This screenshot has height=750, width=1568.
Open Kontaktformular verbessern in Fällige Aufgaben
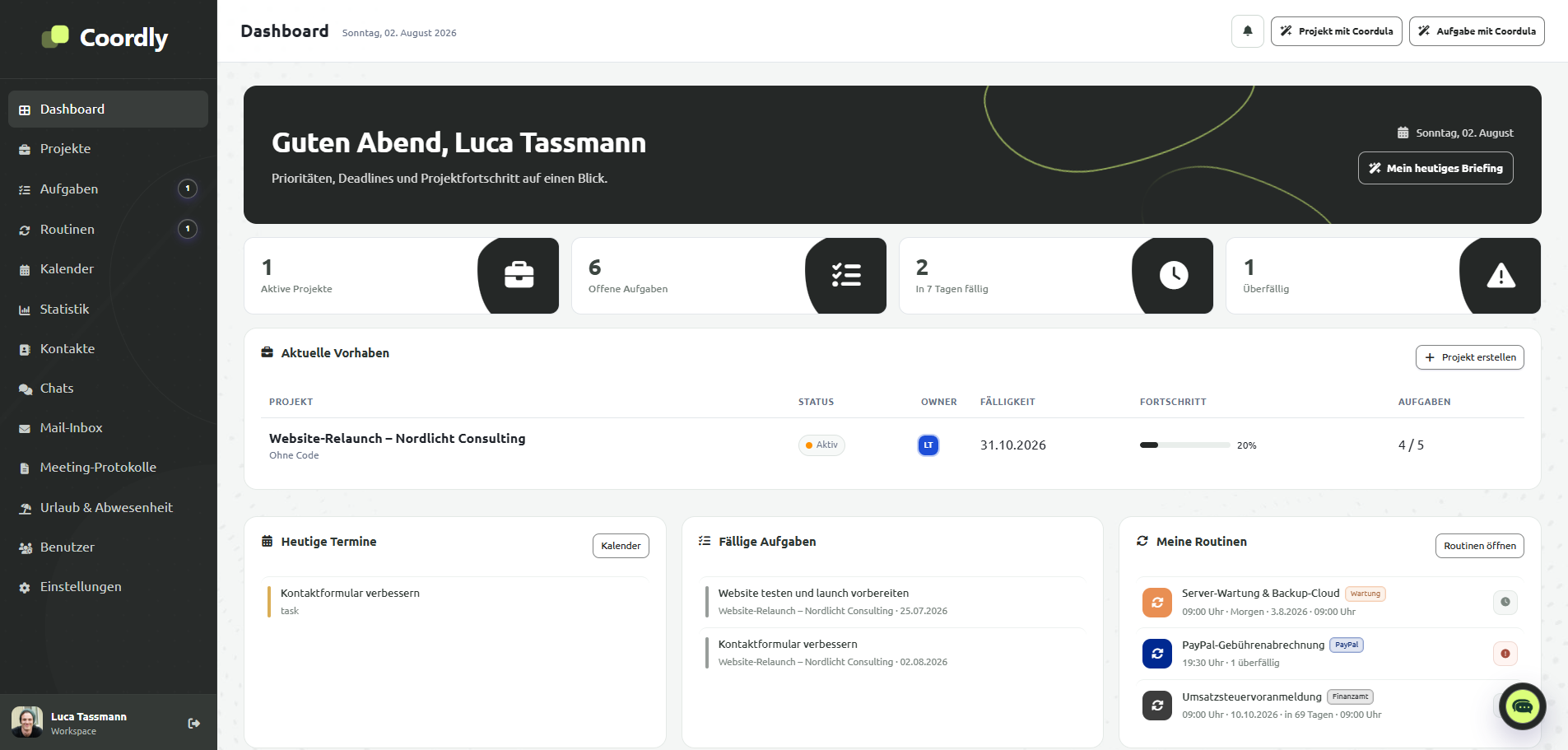point(788,644)
